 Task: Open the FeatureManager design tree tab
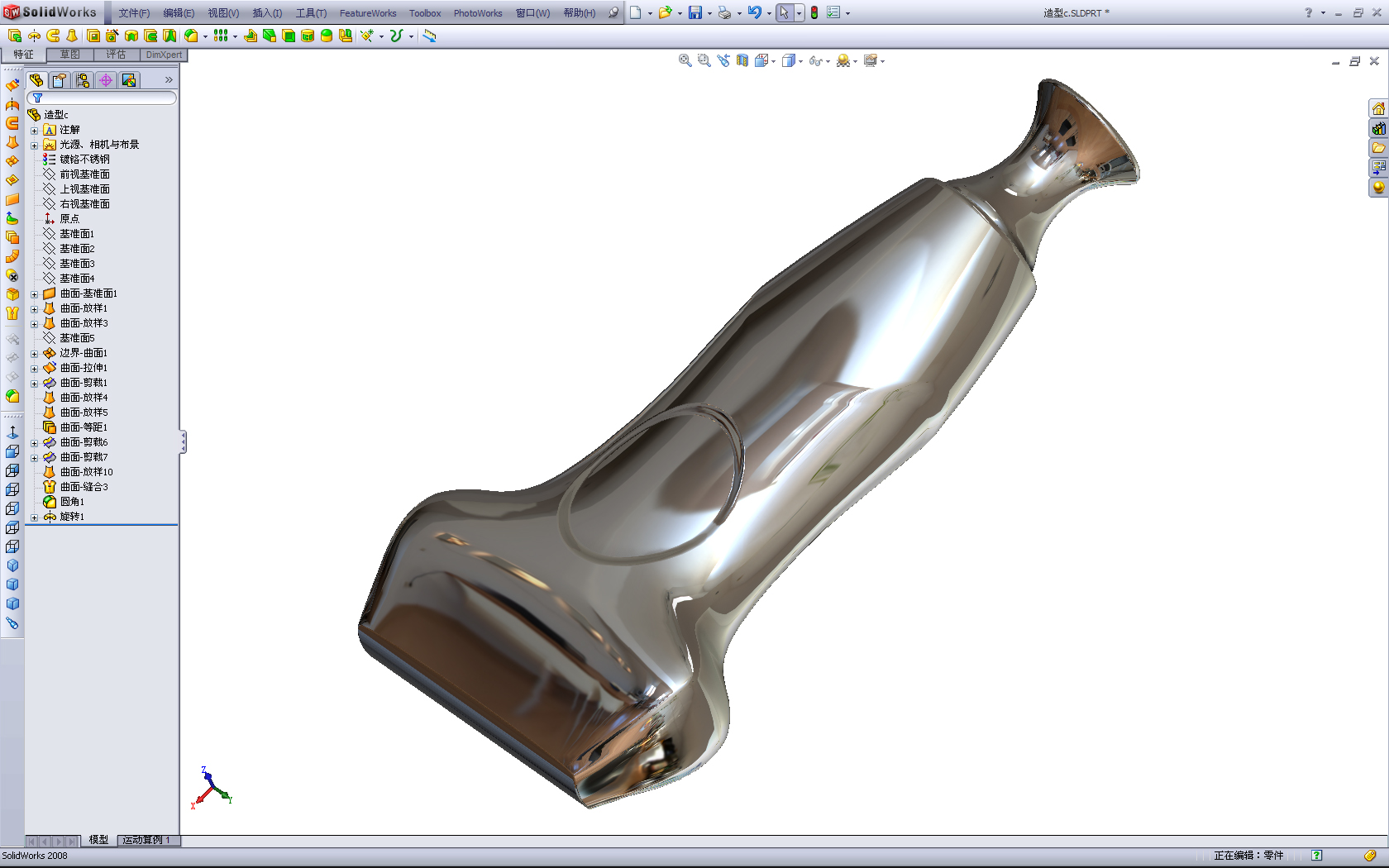37,80
